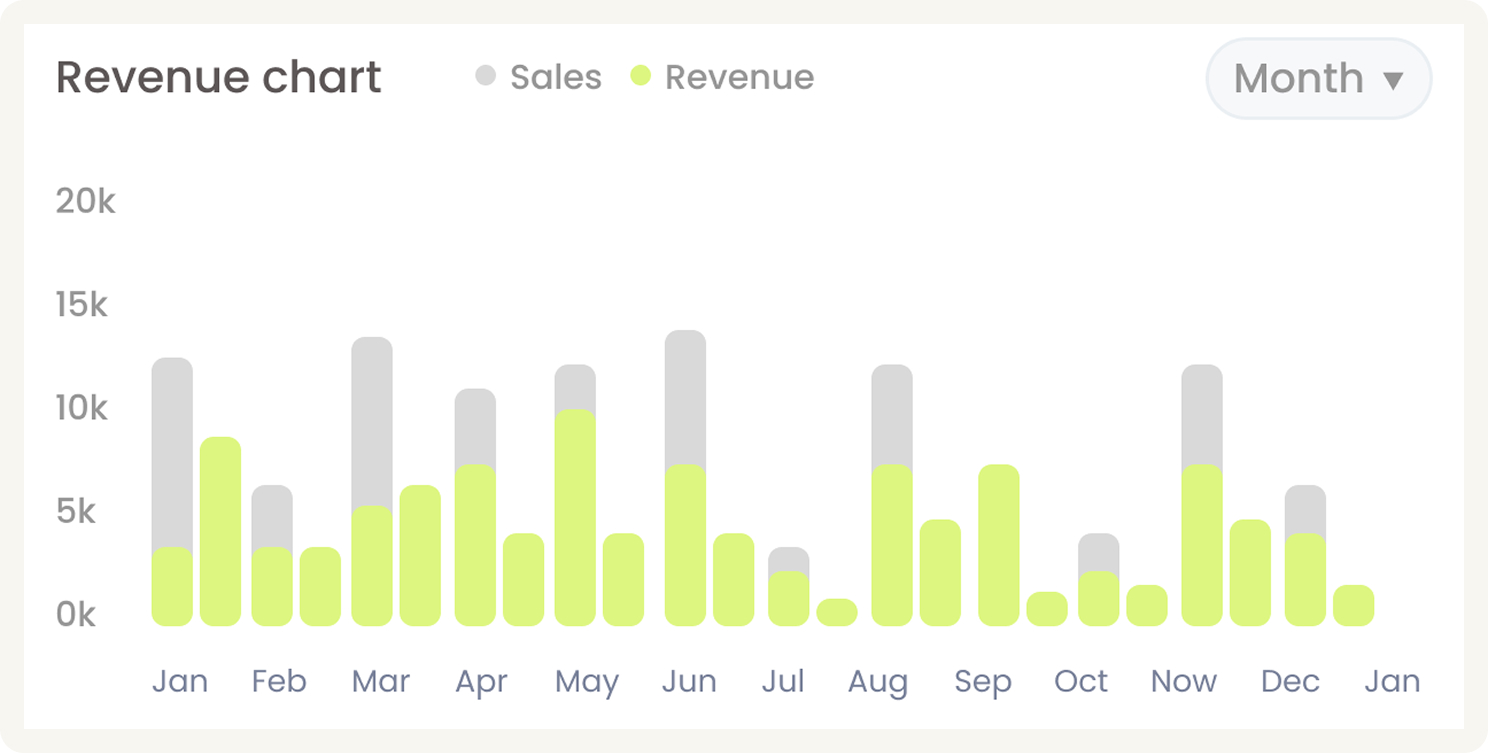Open the Month dropdown selector
Image resolution: width=1488 pixels, height=753 pixels.
click(1318, 78)
